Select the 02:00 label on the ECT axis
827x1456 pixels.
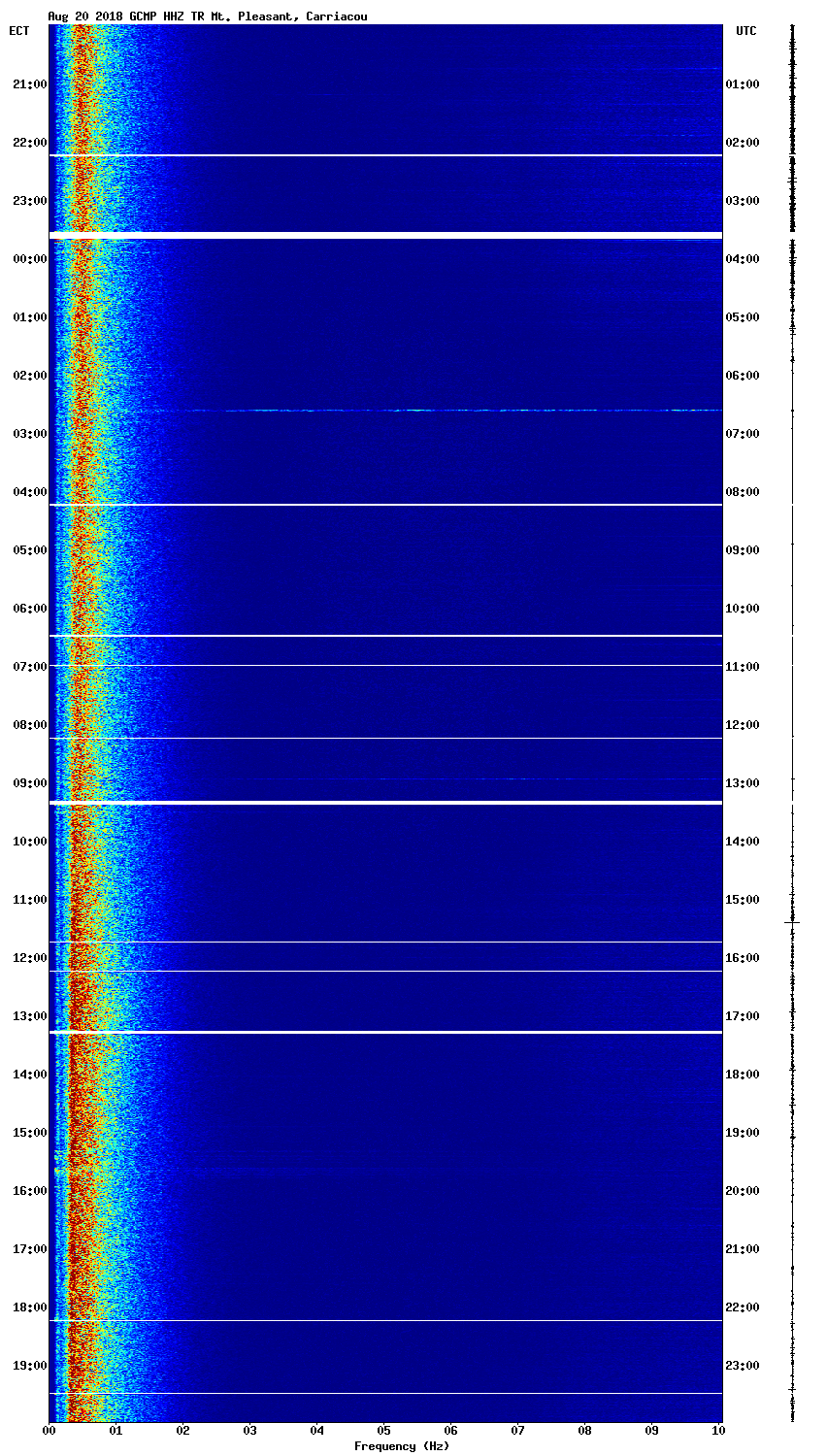(30, 376)
